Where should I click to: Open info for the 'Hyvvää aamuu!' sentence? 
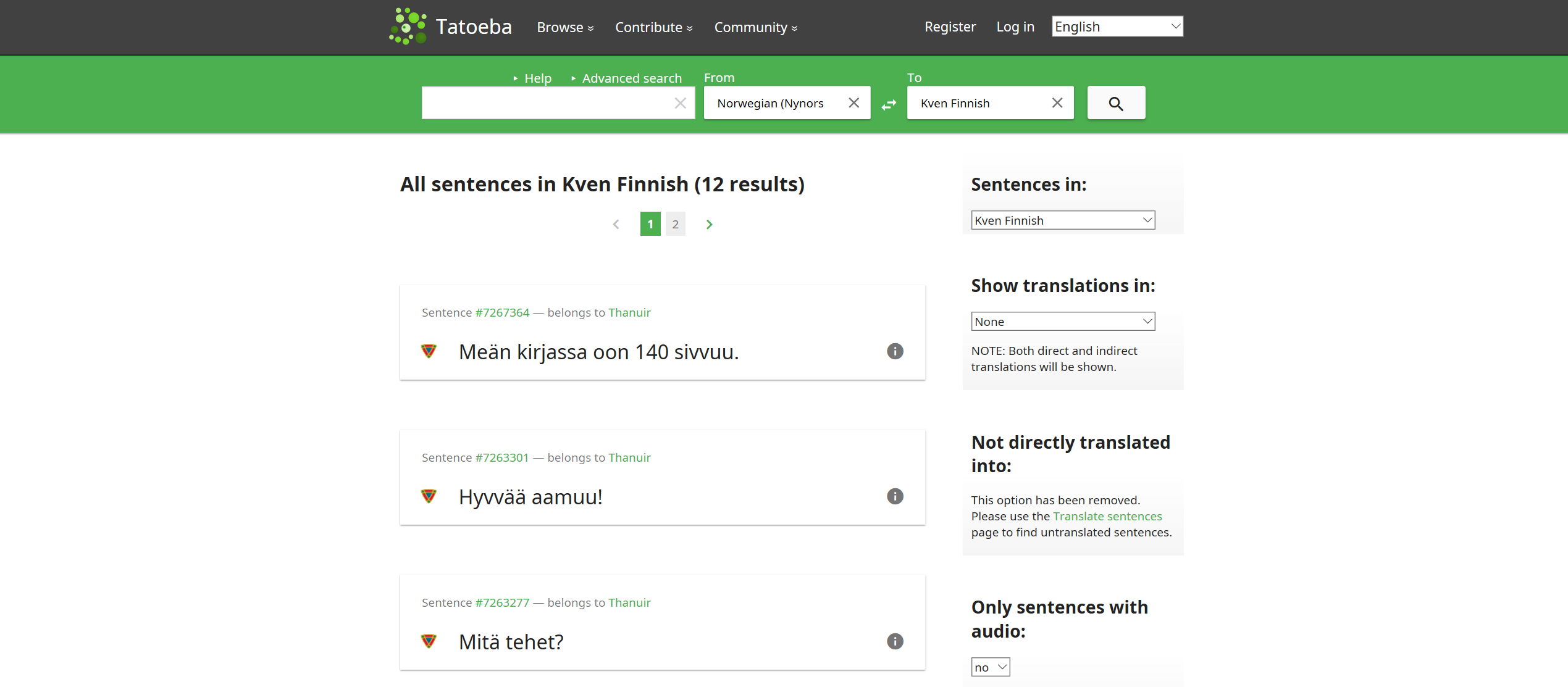click(895, 496)
